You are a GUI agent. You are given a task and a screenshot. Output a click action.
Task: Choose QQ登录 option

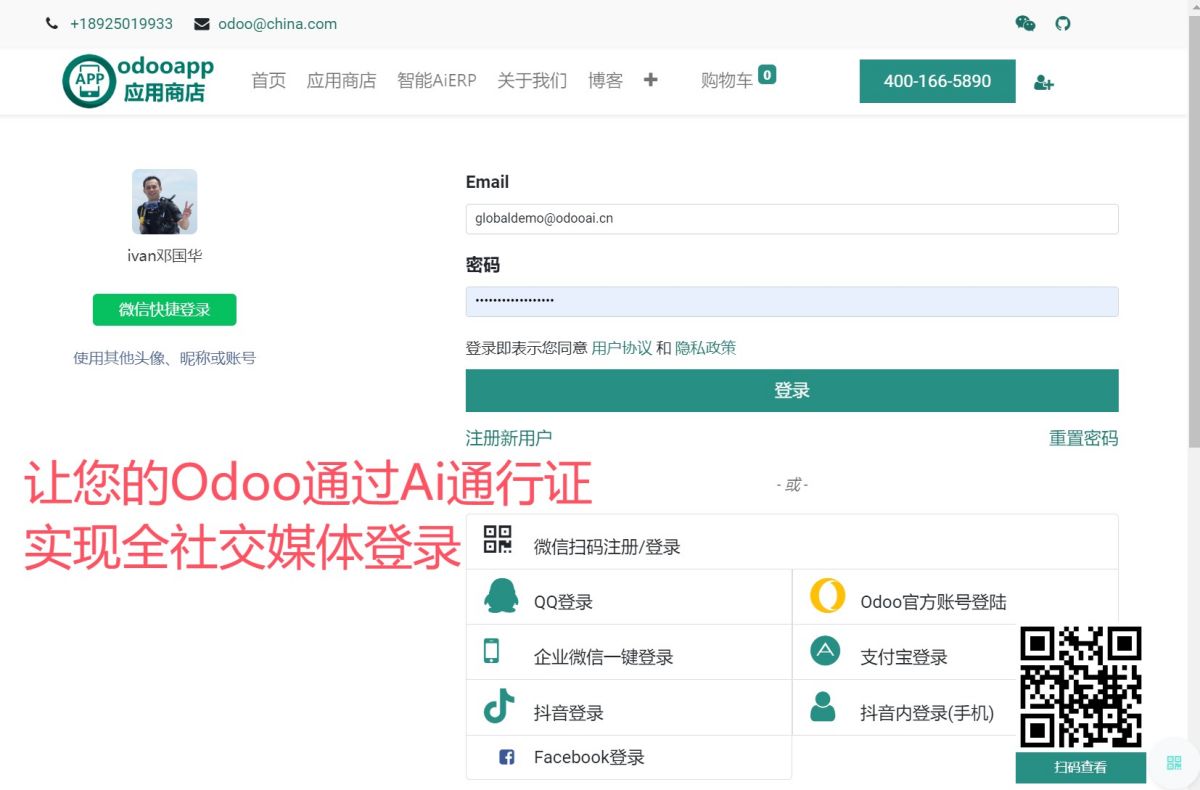629,597
